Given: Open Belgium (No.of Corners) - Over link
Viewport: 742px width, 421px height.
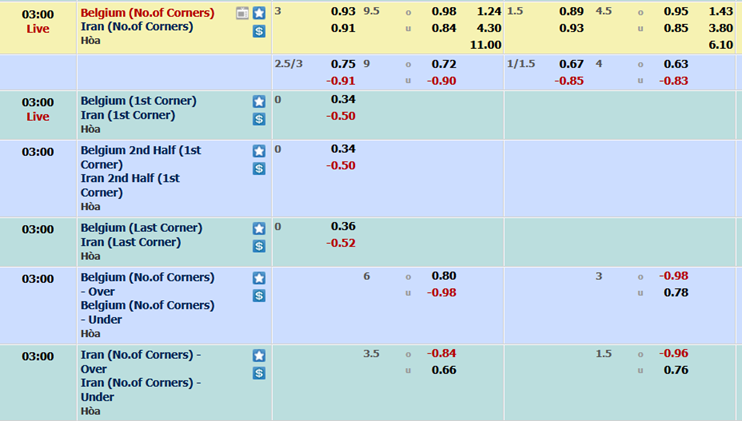Looking at the screenshot, I should (148, 284).
